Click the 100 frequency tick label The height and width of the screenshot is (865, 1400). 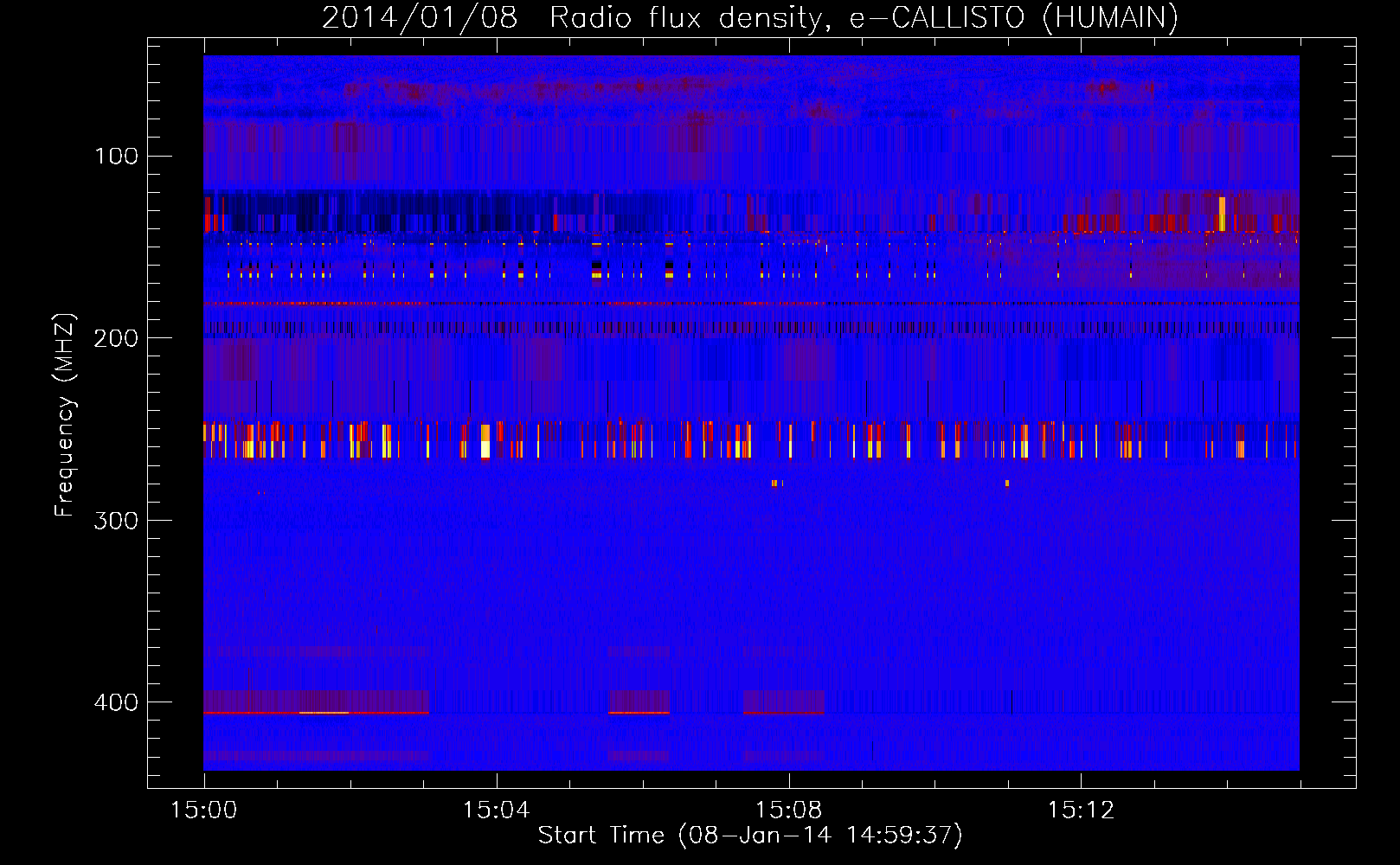(117, 157)
